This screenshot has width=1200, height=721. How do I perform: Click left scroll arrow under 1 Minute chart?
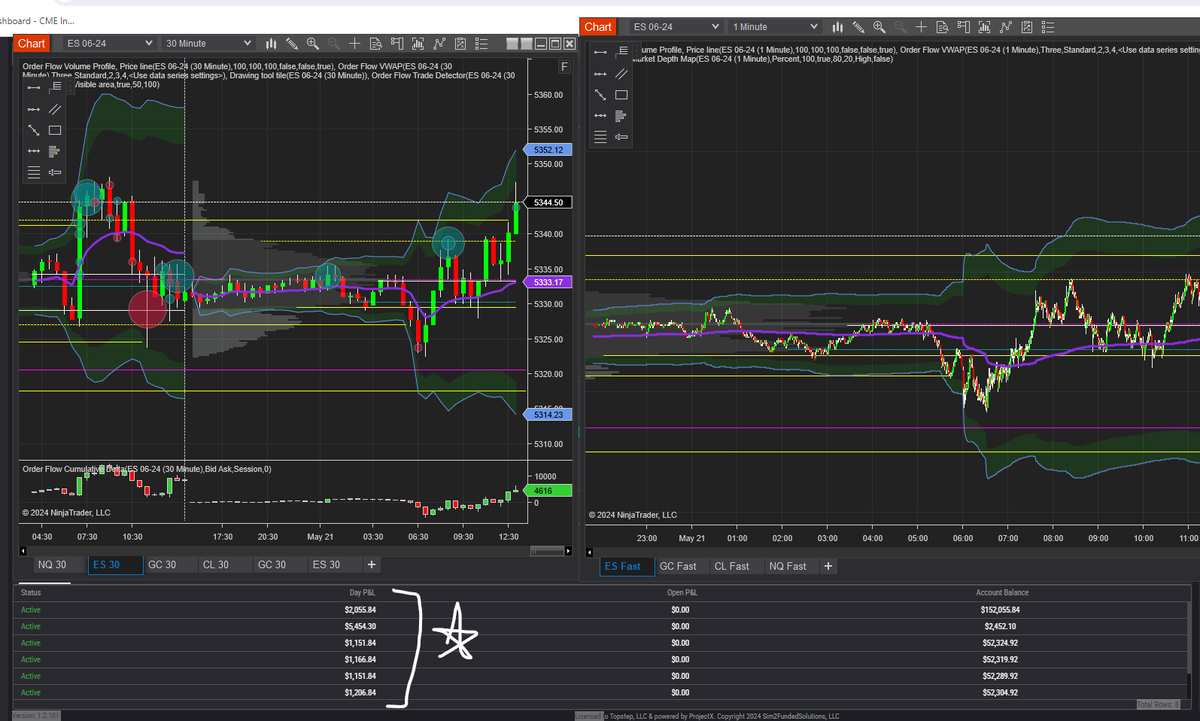pos(589,552)
